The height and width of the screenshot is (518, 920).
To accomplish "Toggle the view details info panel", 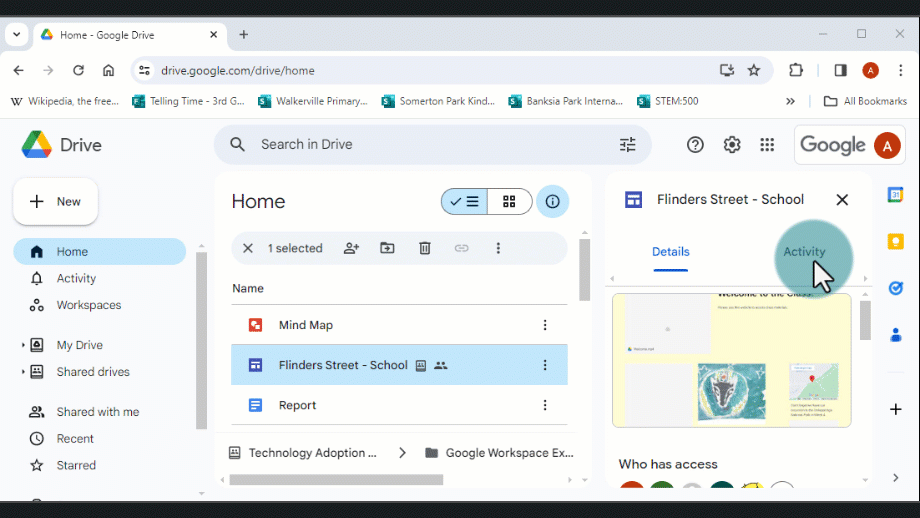I will pos(552,202).
